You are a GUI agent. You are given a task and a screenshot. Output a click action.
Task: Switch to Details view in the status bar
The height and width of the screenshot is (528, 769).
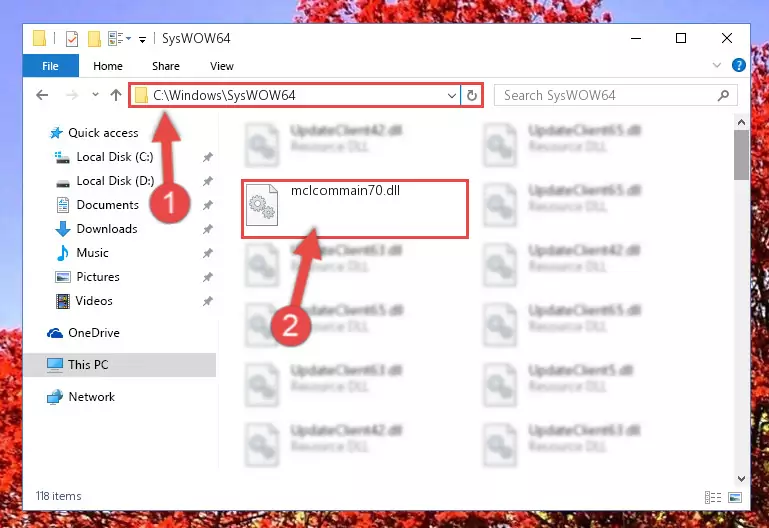click(x=713, y=498)
